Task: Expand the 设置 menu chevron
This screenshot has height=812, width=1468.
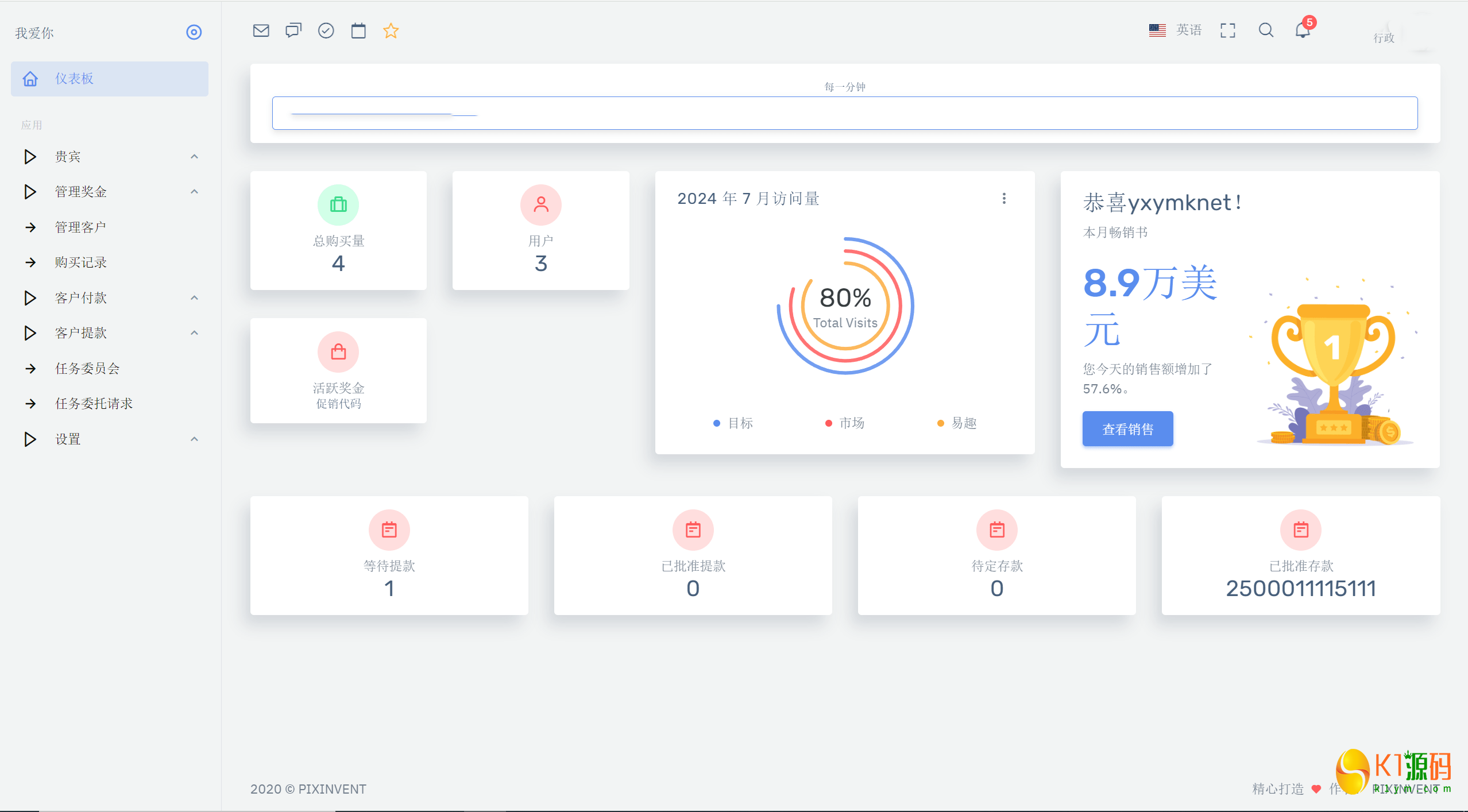Action: (x=194, y=439)
